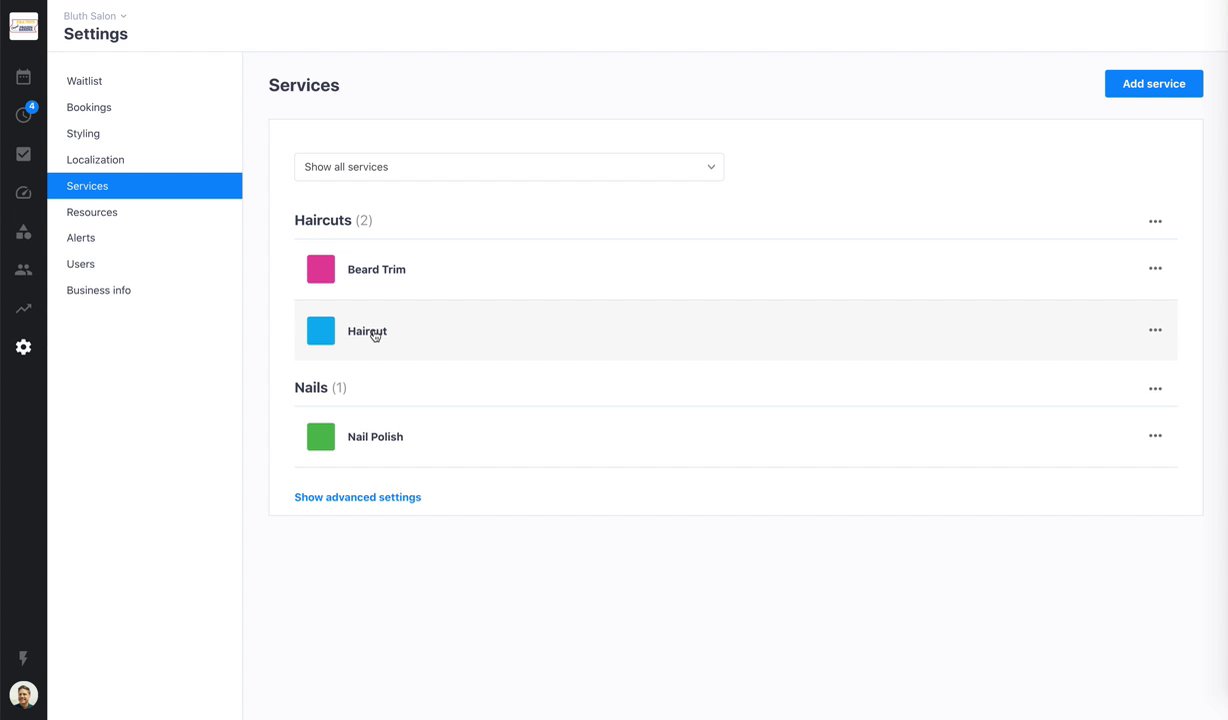The height and width of the screenshot is (720, 1228).
Task: Click the lightning bolt icon
Action: (x=23, y=659)
